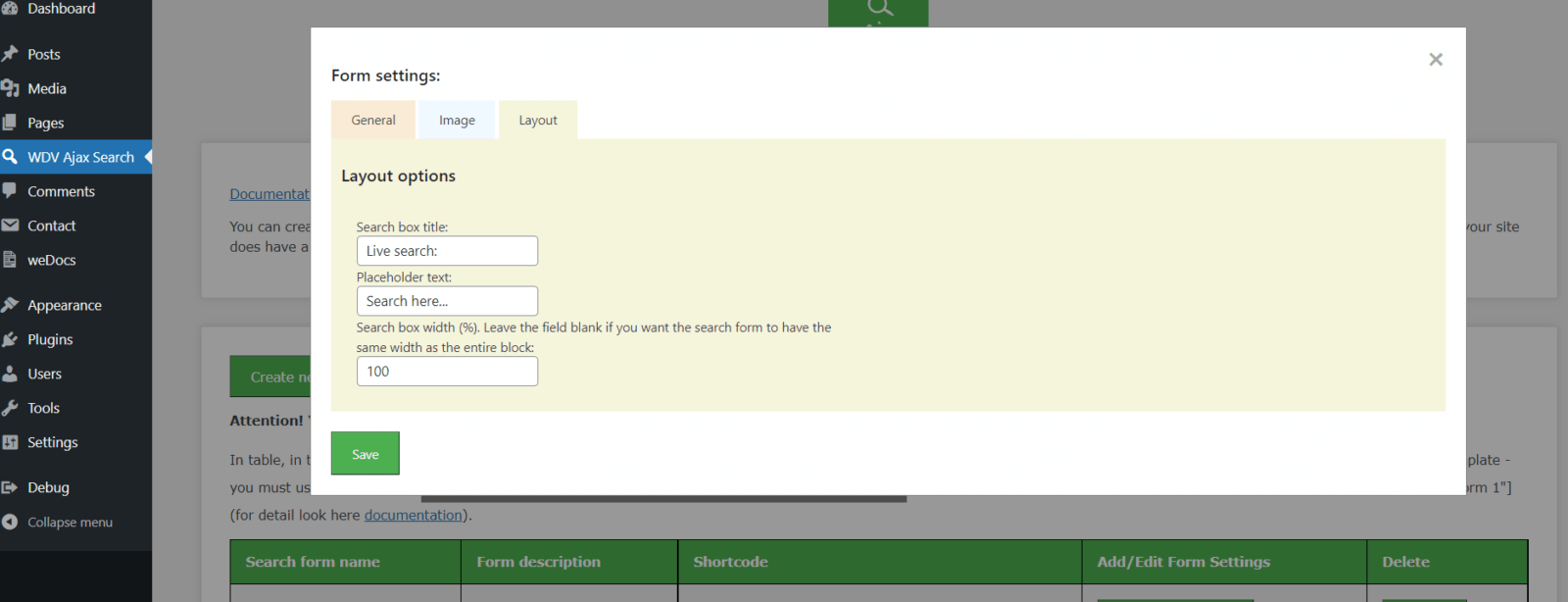Click the Appearance brush icon
The image size is (1568, 602).
point(11,305)
